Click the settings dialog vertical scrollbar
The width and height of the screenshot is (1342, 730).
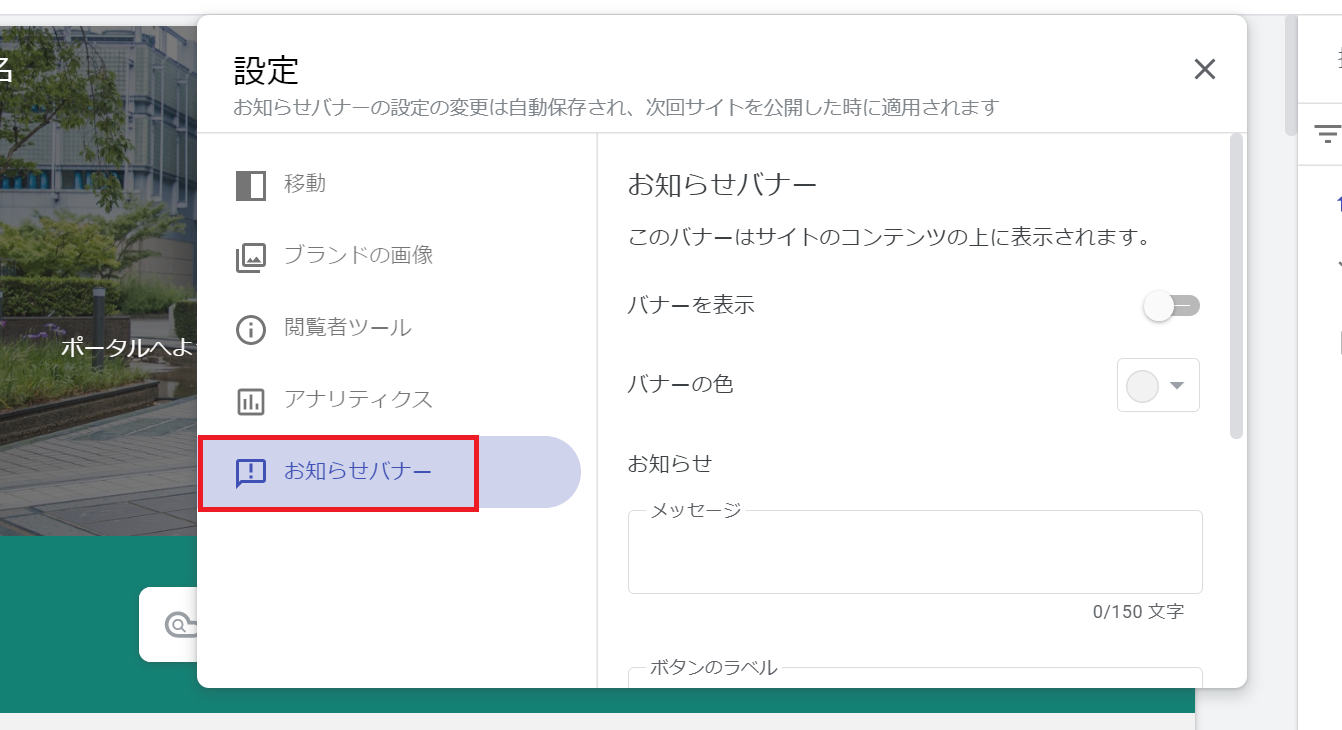pyautogui.click(x=1236, y=288)
